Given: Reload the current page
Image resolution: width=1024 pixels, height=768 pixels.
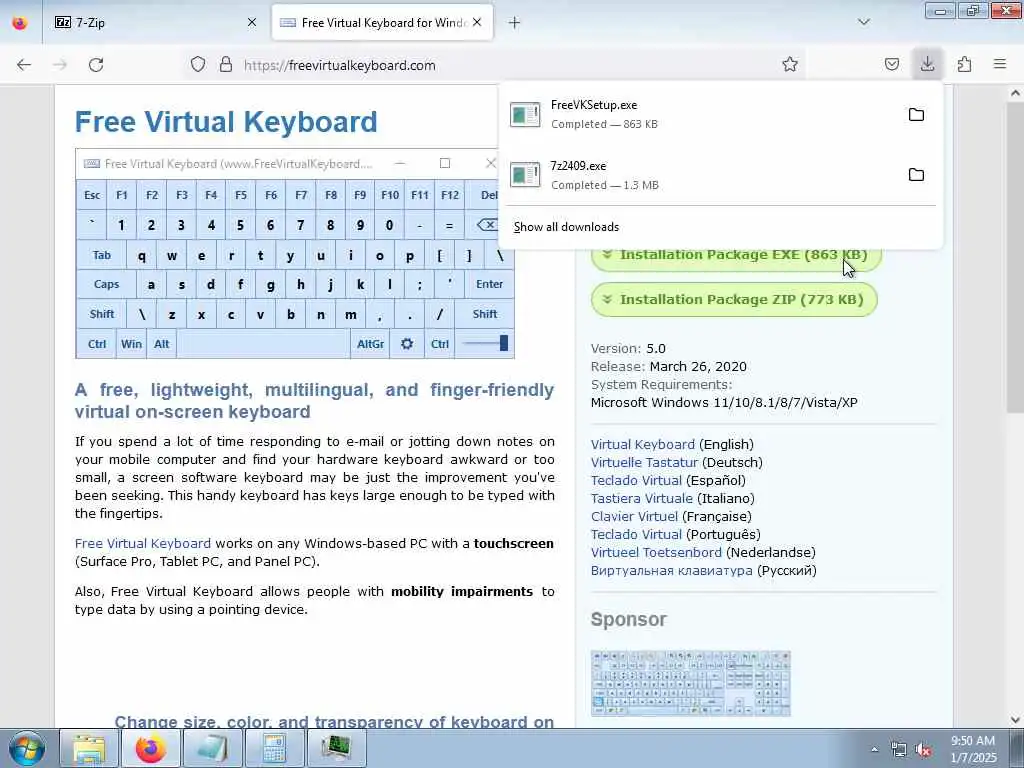Looking at the screenshot, I should click(x=96, y=65).
